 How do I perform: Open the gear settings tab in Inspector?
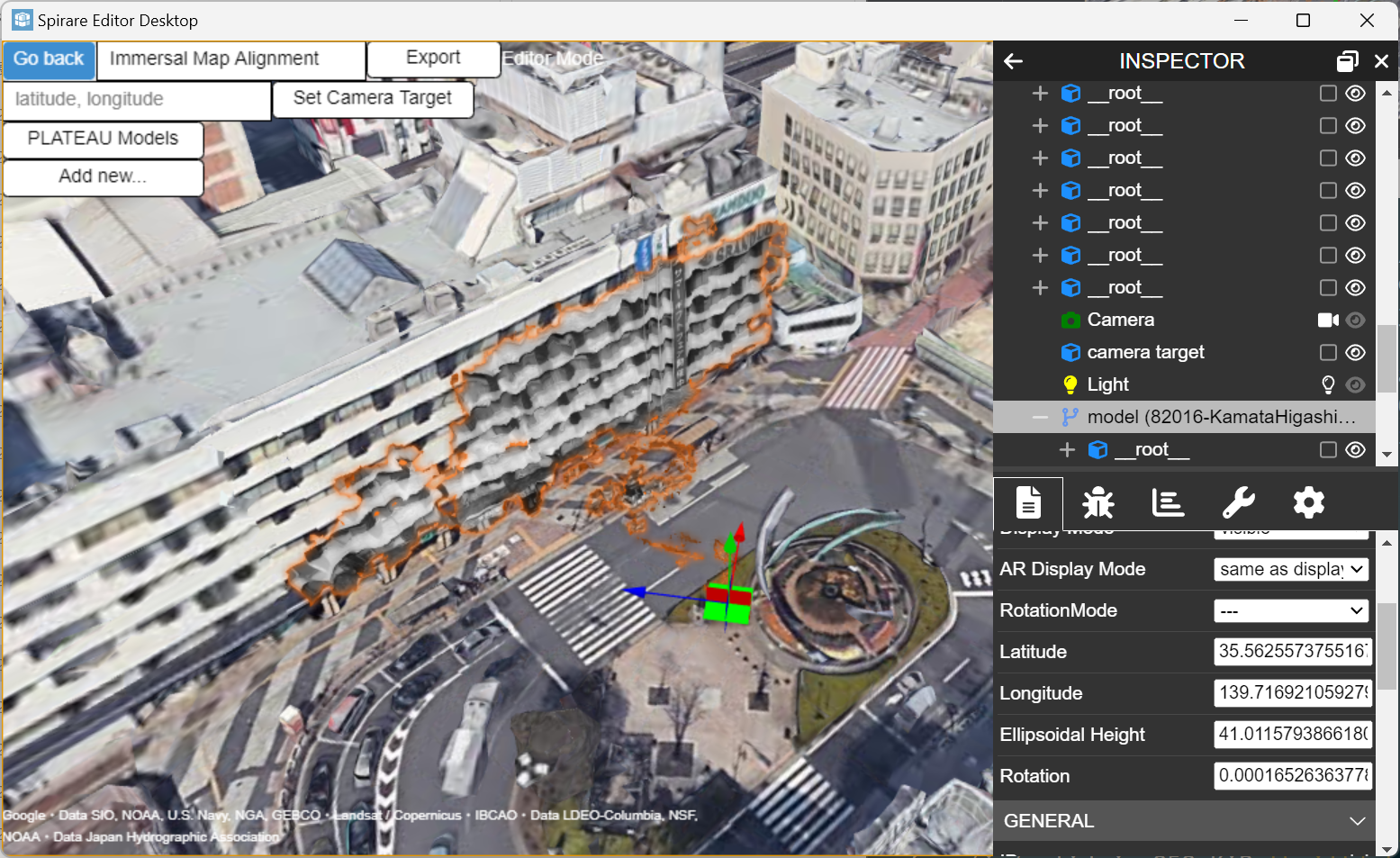pyautogui.click(x=1308, y=502)
